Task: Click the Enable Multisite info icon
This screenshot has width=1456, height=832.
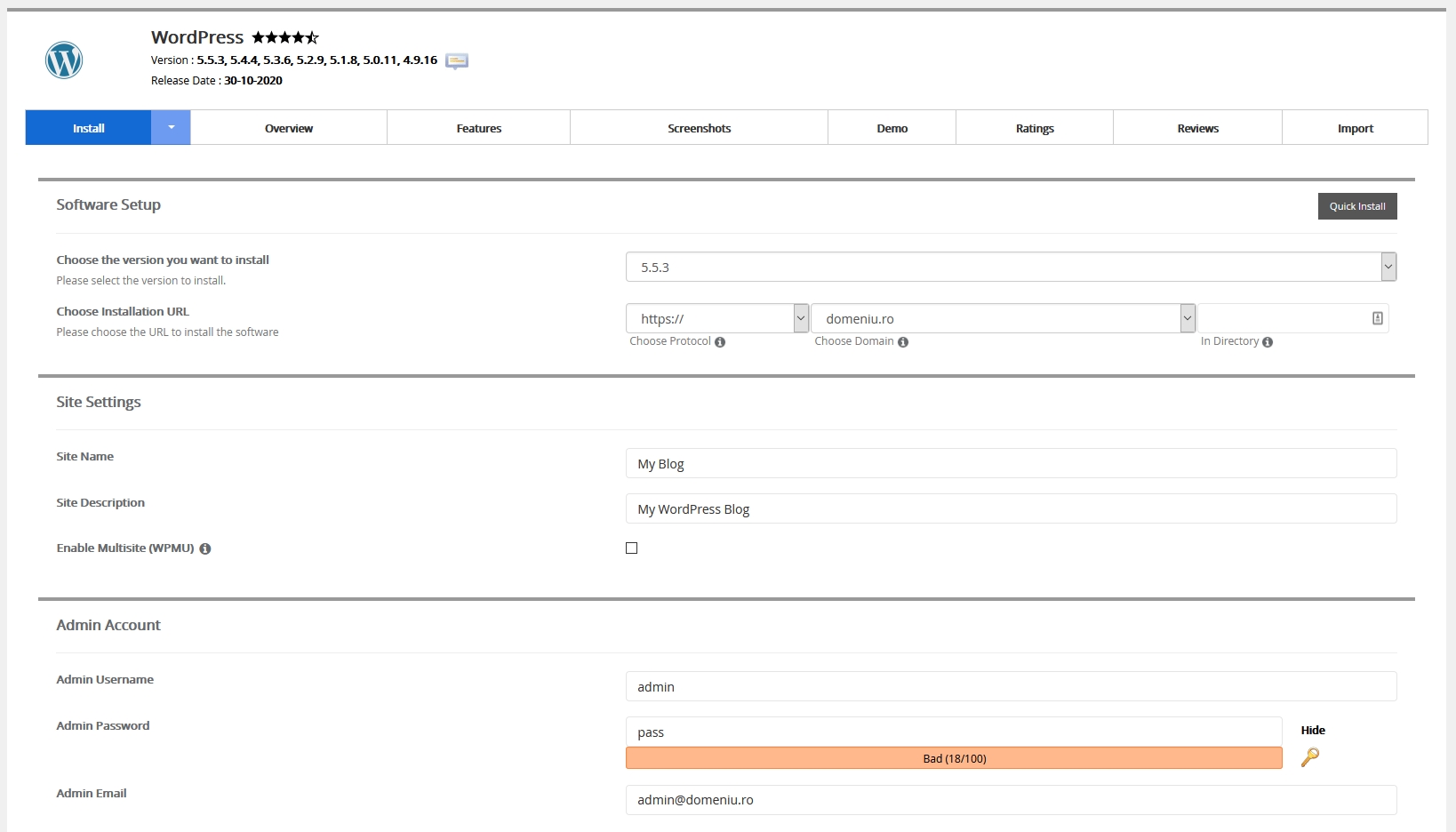Action: coord(205,549)
